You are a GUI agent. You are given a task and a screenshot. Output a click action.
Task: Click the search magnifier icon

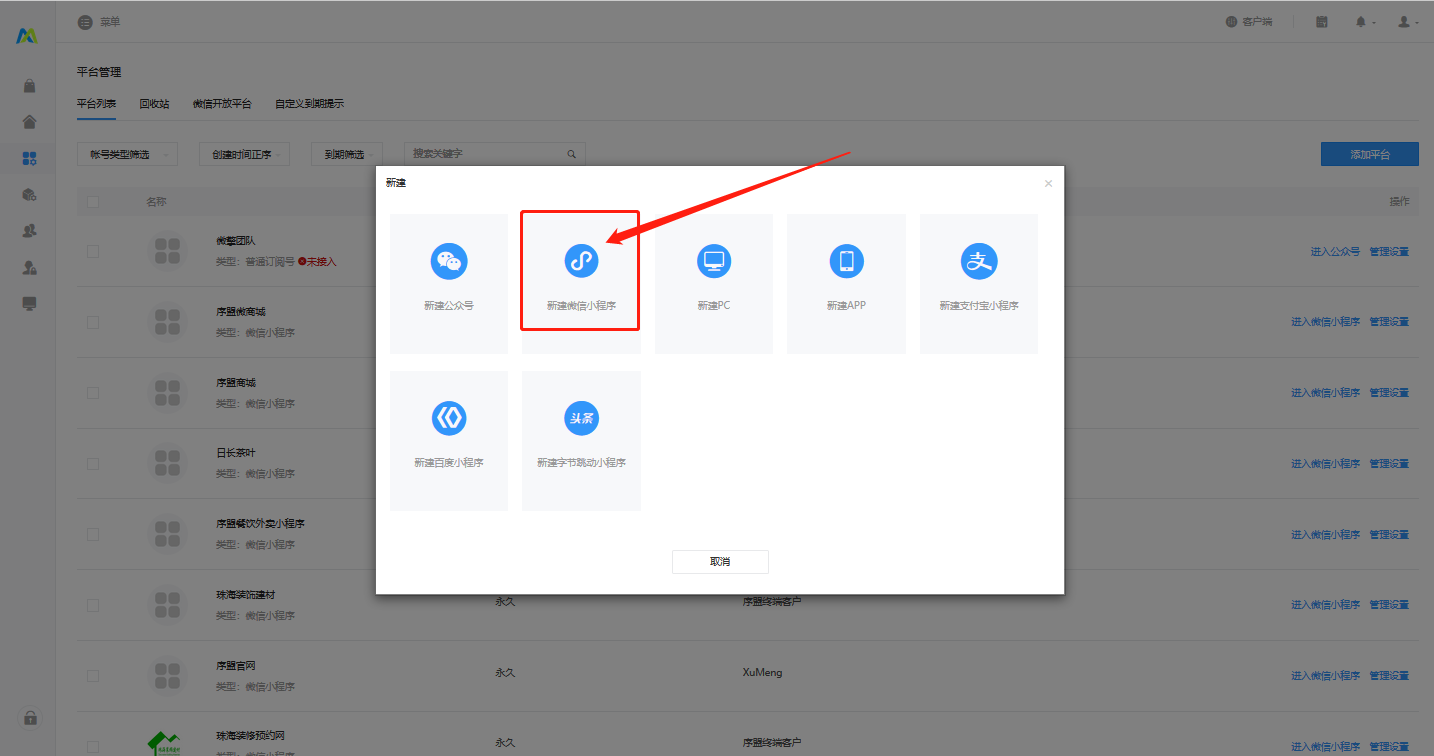(572, 154)
